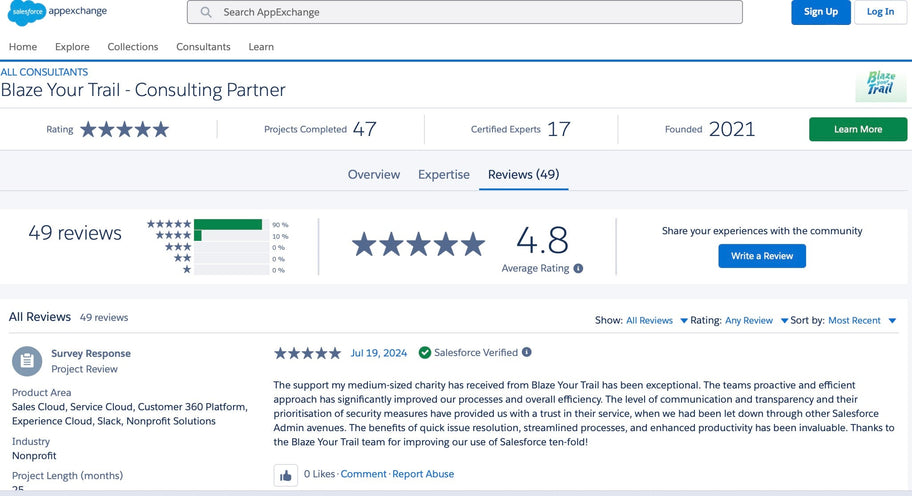Image resolution: width=912 pixels, height=496 pixels.
Task: Click the Comment link under review
Action: click(364, 474)
